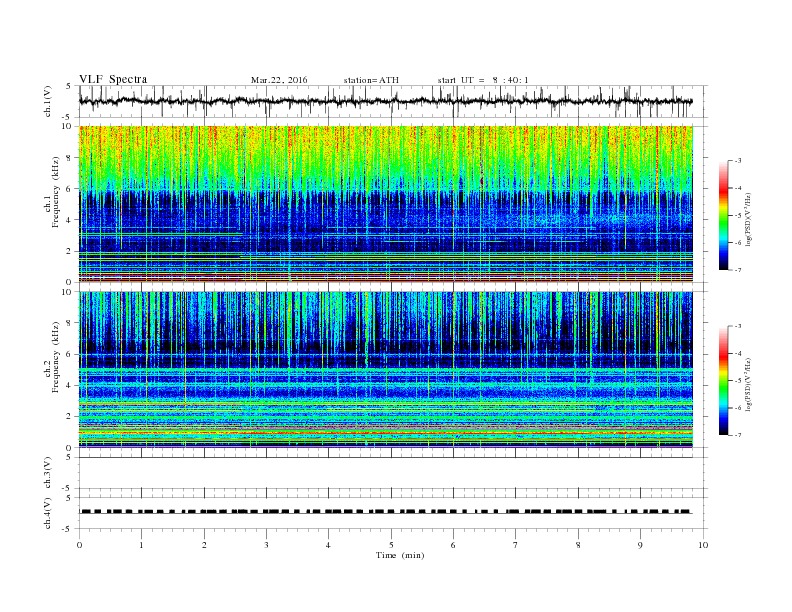Click the "-7" tick on ch.2 colorbar

click(x=738, y=435)
